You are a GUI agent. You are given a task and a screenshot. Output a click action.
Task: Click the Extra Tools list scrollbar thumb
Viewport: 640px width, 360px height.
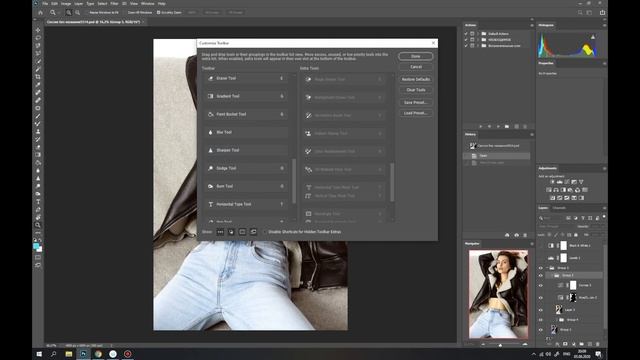(392, 182)
